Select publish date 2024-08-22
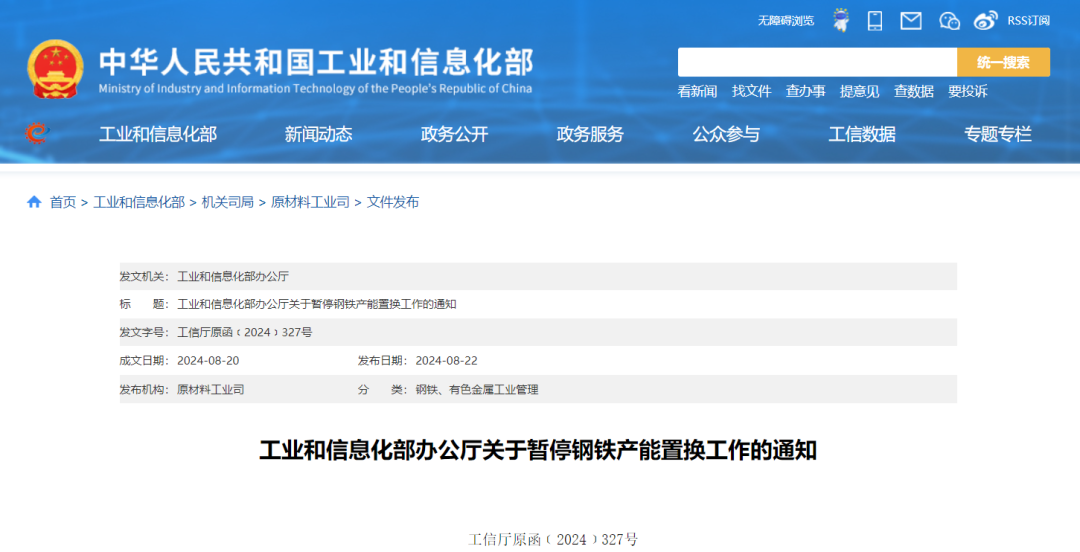The image size is (1080, 552). pyautogui.click(x=446, y=360)
